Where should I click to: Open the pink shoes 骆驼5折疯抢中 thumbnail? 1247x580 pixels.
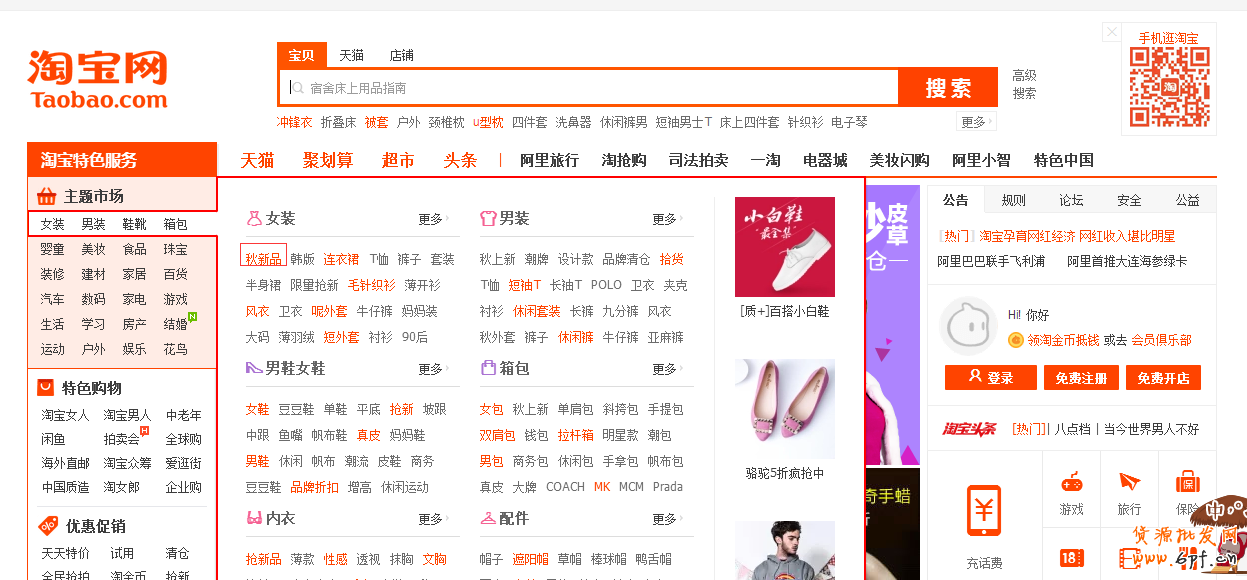coord(785,409)
